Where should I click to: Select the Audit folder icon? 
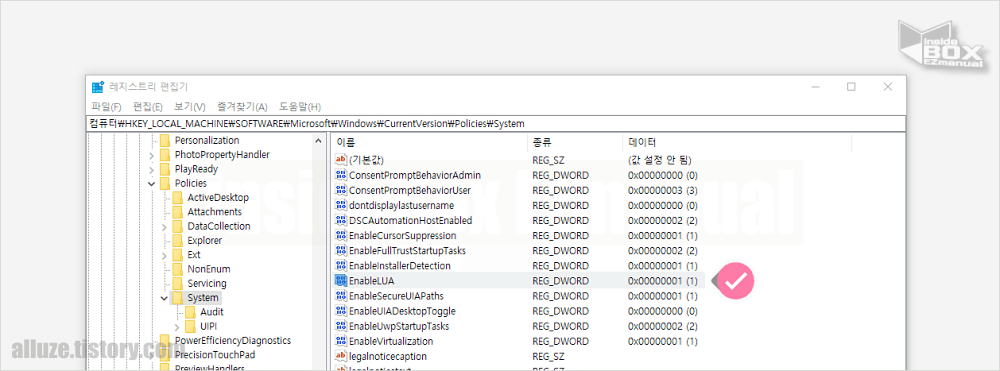191,312
